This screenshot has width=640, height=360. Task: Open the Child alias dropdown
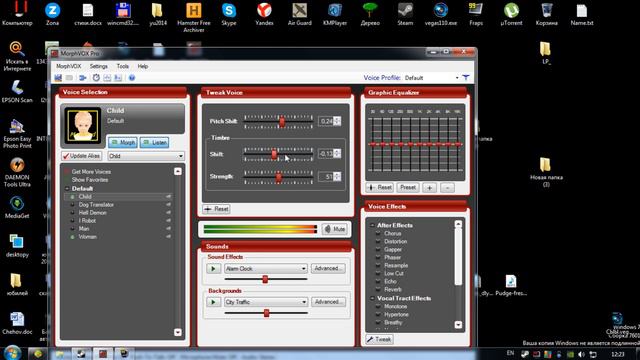pos(146,156)
